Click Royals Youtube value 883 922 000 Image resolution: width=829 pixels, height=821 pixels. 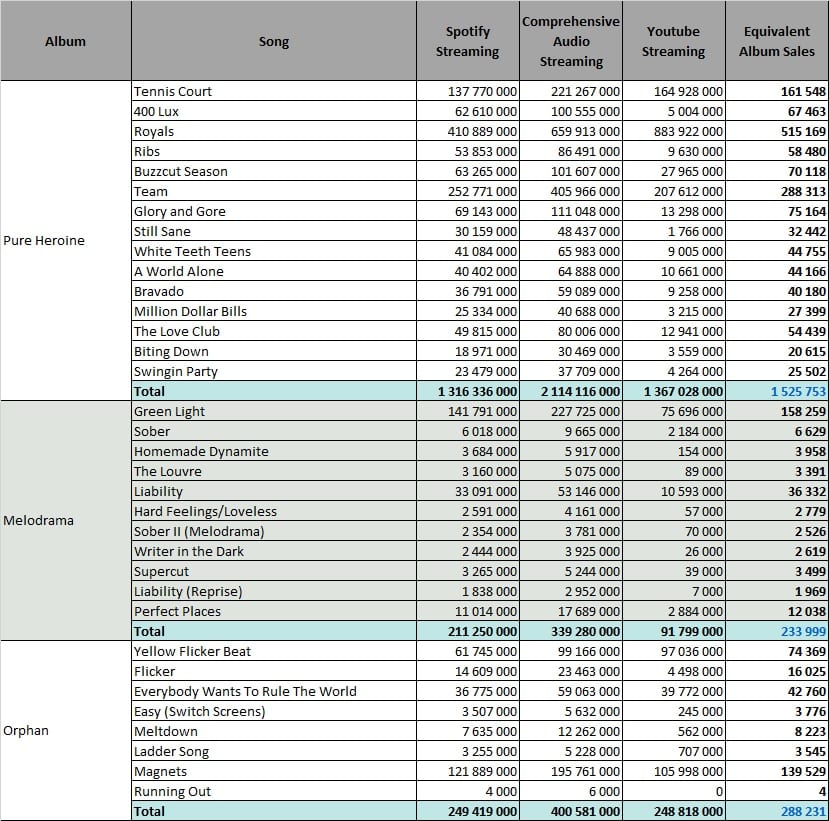(674, 131)
